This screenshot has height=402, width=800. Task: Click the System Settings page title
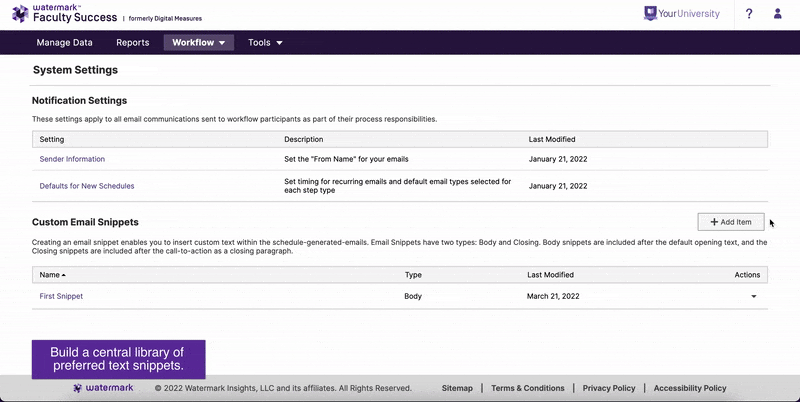[75, 70]
